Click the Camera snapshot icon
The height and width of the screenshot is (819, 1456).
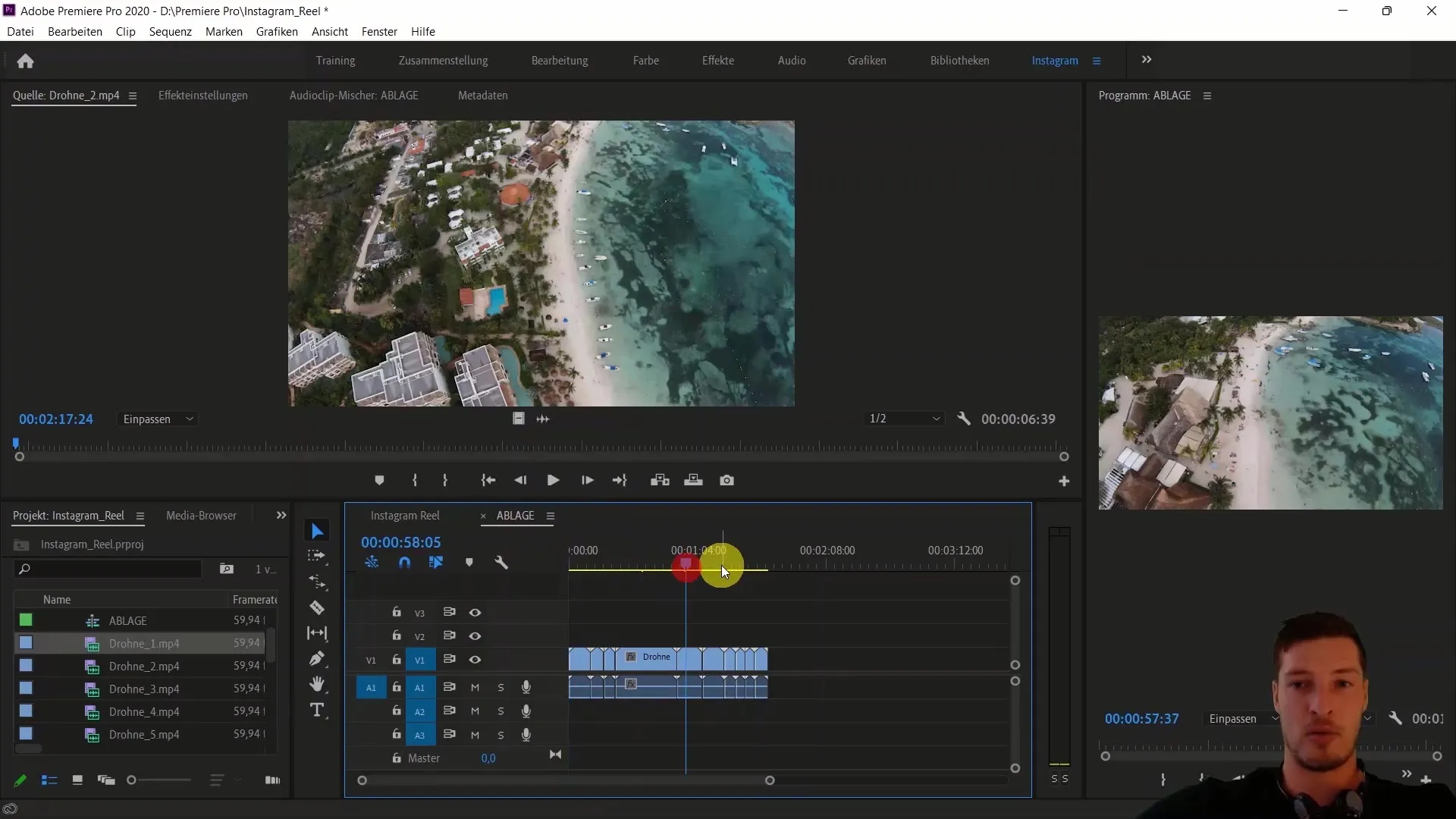click(x=728, y=481)
